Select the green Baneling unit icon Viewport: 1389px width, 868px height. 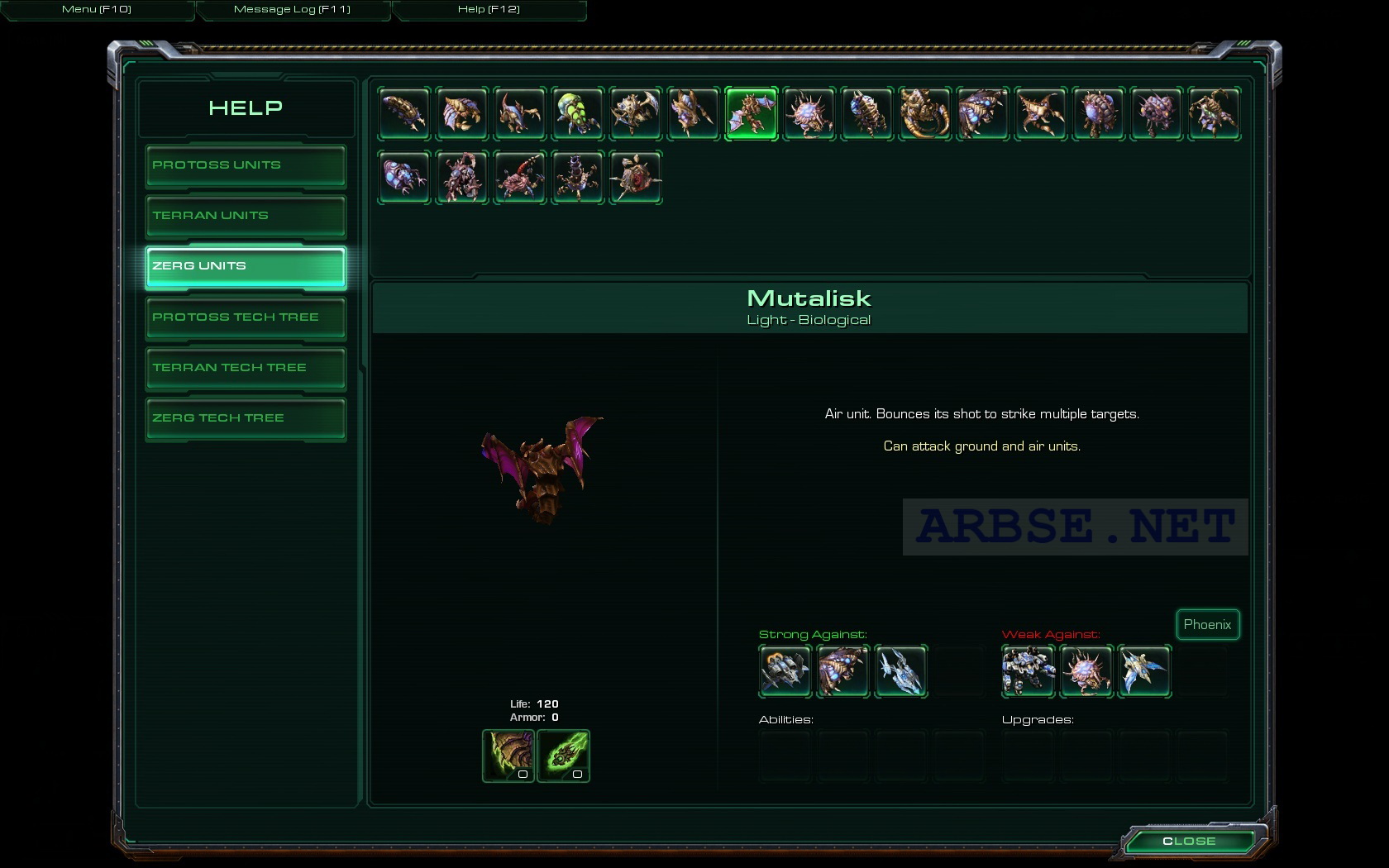[578, 113]
